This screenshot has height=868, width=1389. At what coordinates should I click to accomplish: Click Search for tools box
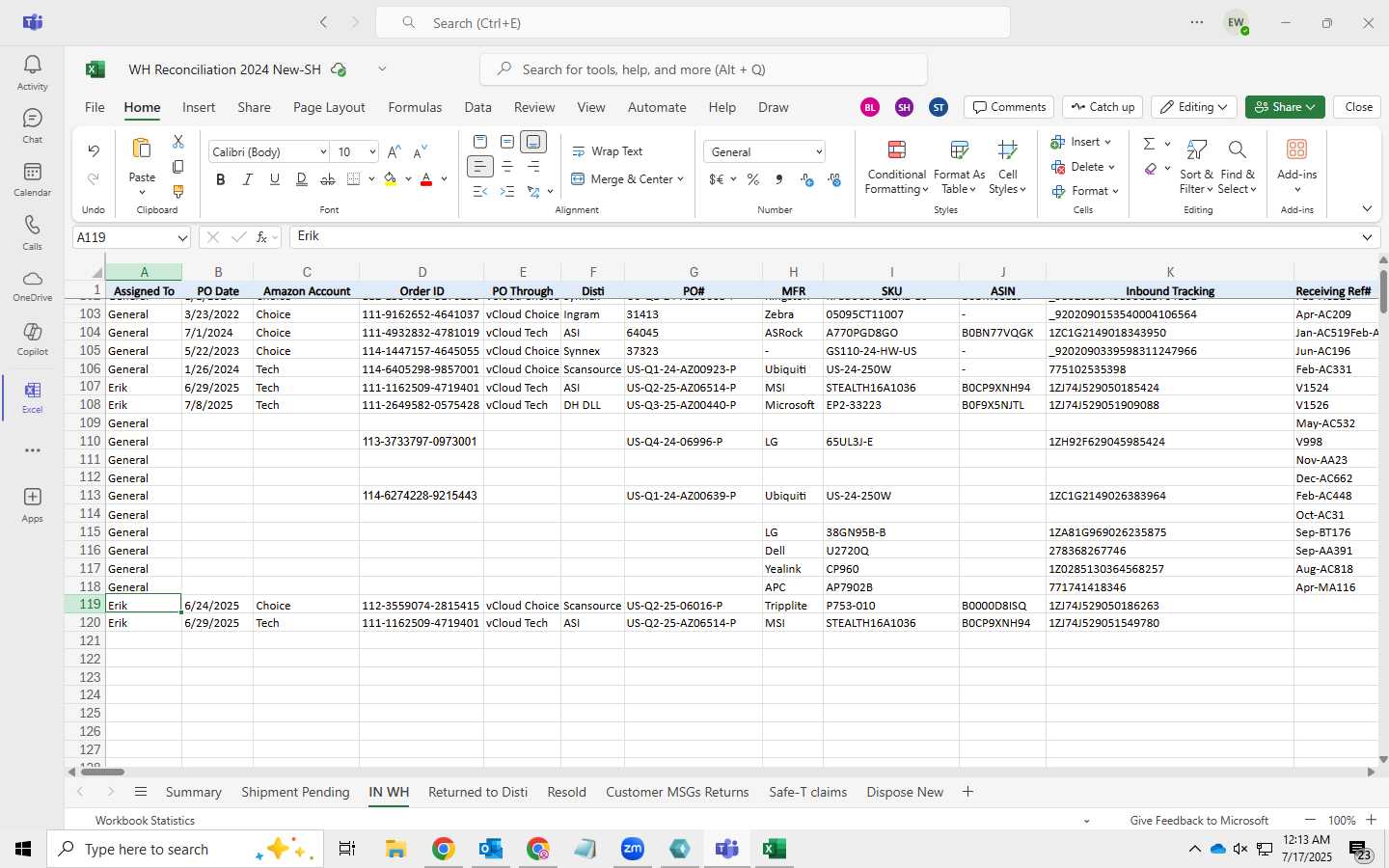point(703,69)
